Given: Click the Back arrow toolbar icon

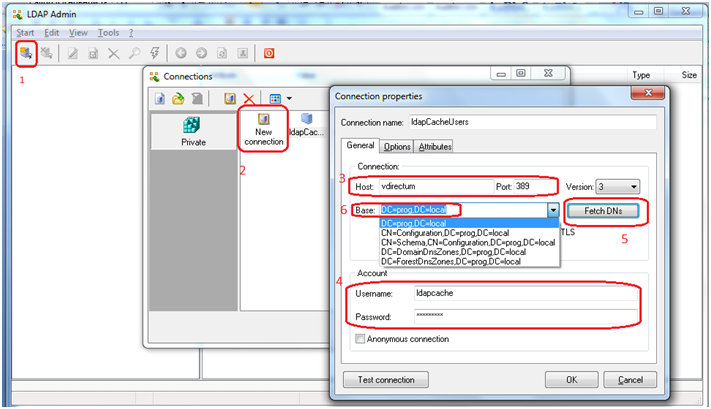Looking at the screenshot, I should point(181,54).
